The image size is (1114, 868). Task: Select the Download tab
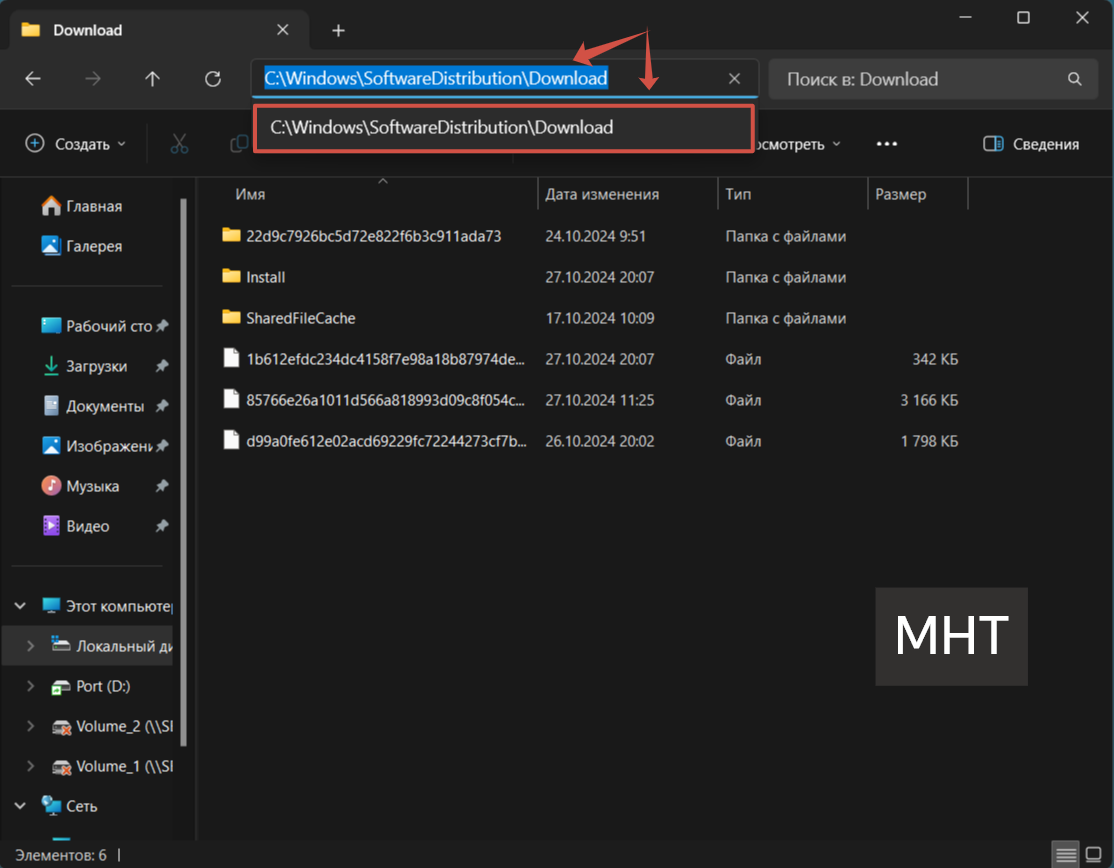[x=160, y=31]
